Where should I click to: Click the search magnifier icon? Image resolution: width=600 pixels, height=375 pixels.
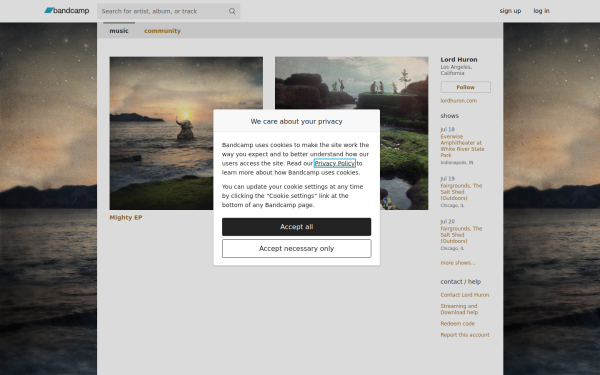[x=232, y=11]
